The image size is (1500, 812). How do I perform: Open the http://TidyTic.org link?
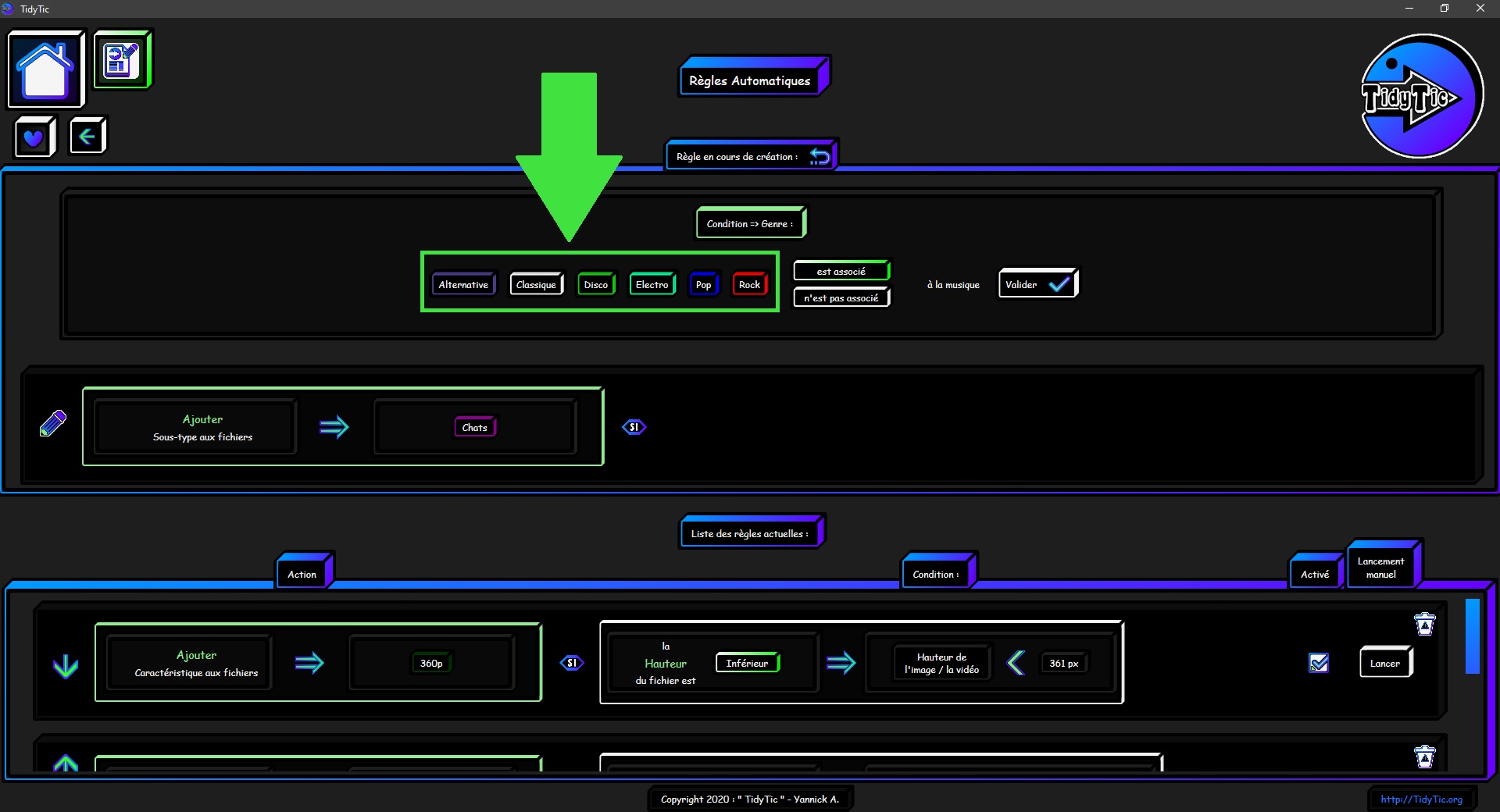[1420, 799]
